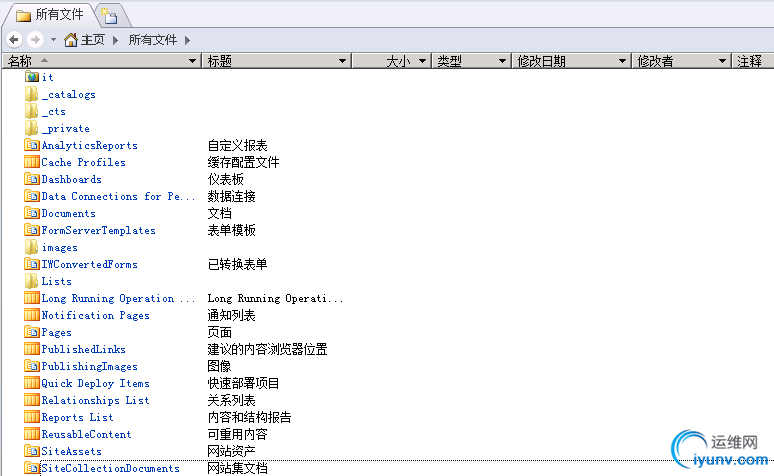Select the 'SiteAssets' name text
This screenshot has width=774, height=476.
coord(72,451)
